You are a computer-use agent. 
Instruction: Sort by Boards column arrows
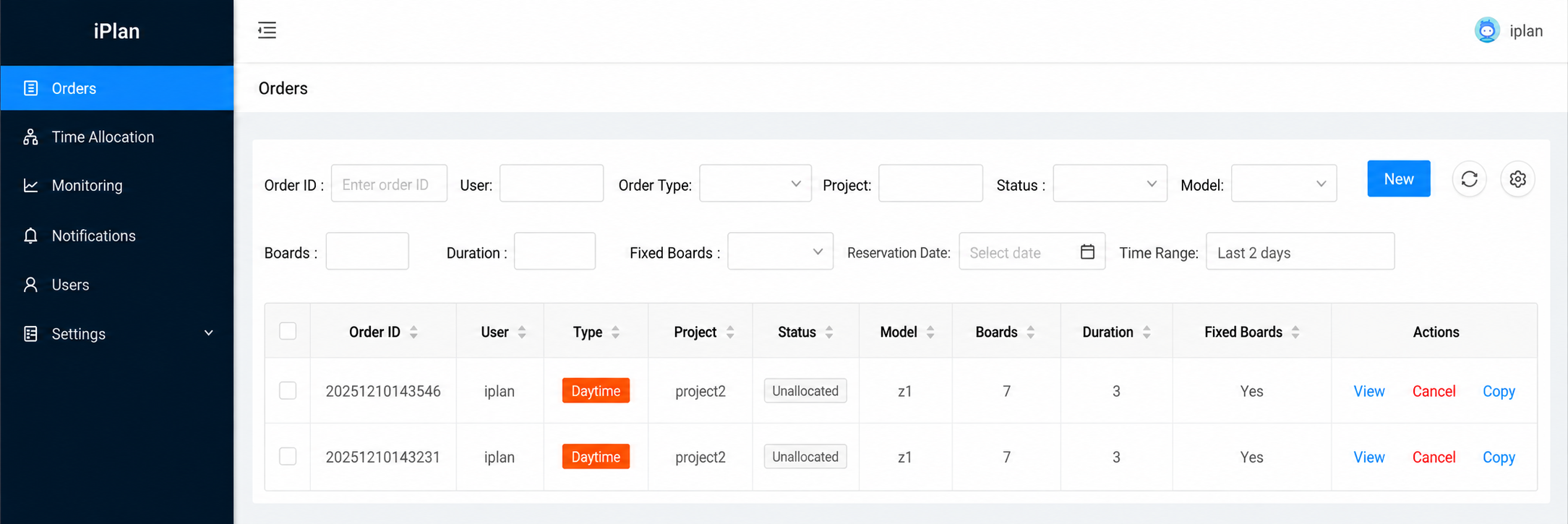click(1031, 332)
